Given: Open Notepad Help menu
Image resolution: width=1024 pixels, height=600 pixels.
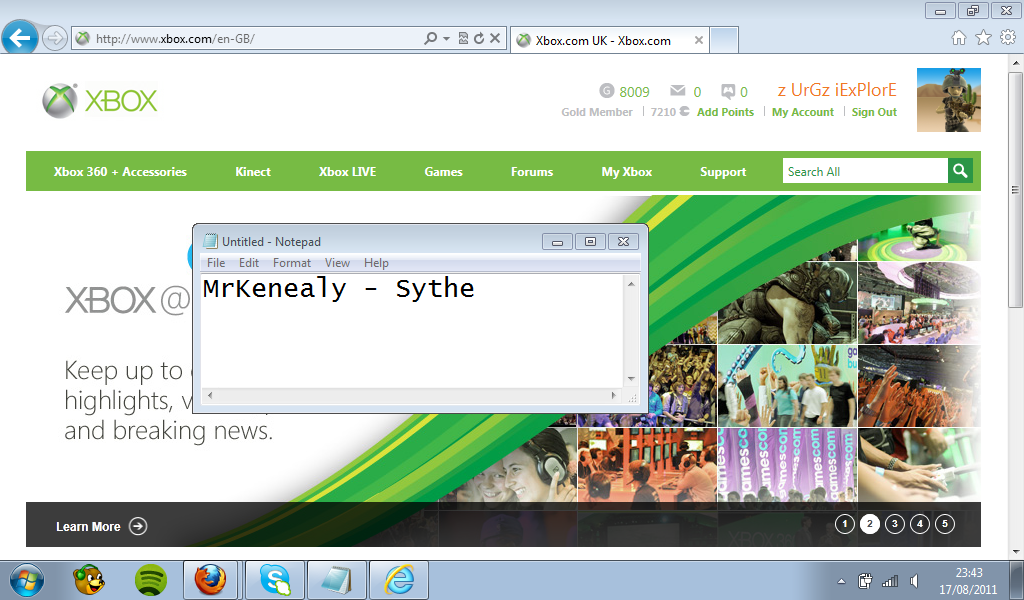Looking at the screenshot, I should 376,262.
